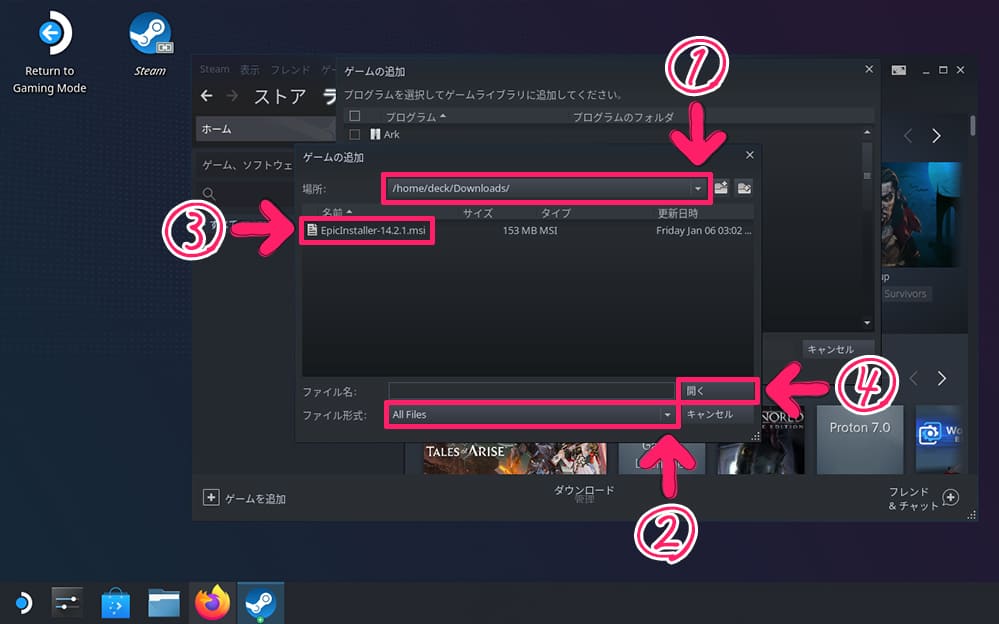
Task: Close the file browser ゲームの追加 dialog
Action: tap(750, 155)
